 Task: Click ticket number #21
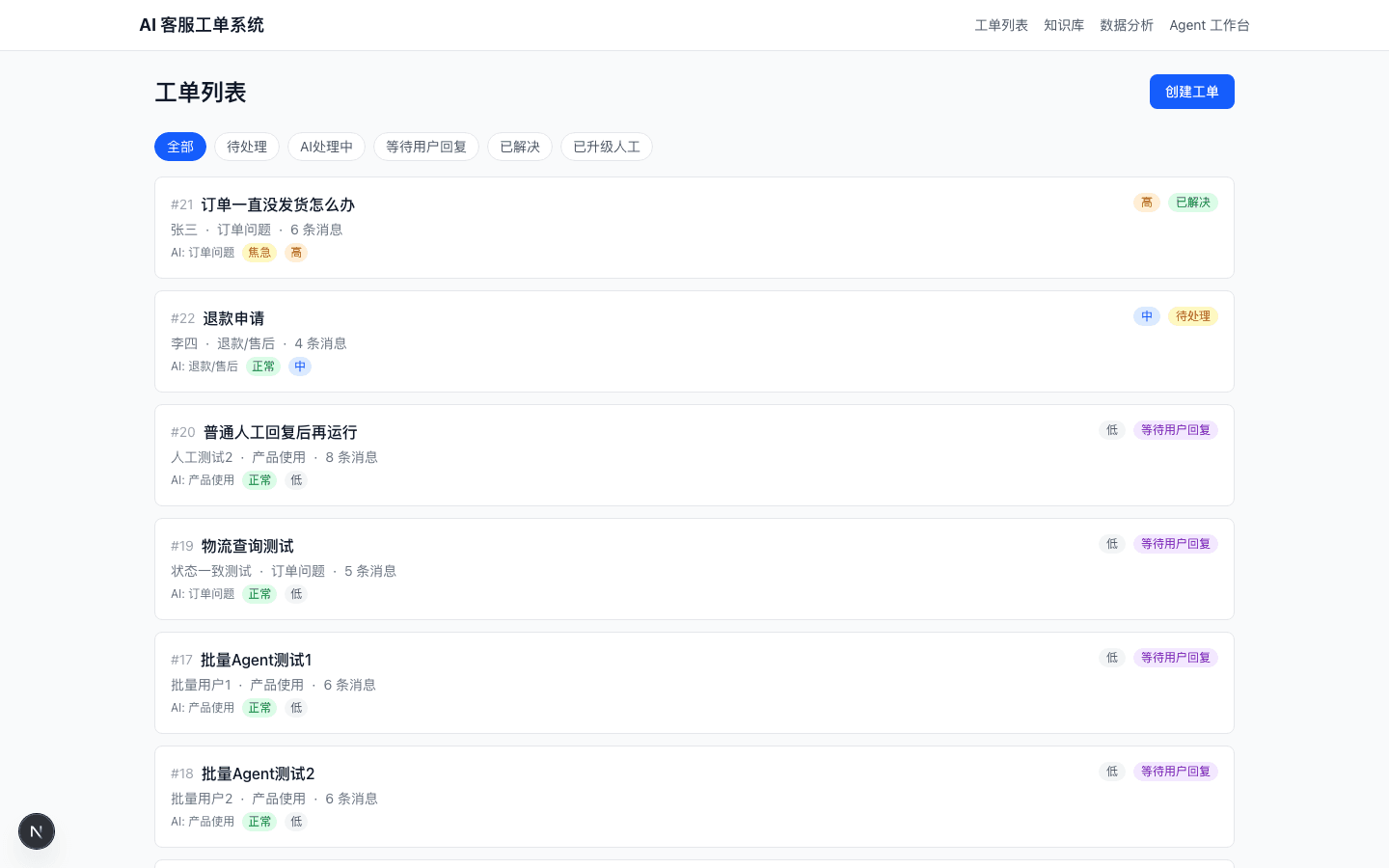coord(182,204)
